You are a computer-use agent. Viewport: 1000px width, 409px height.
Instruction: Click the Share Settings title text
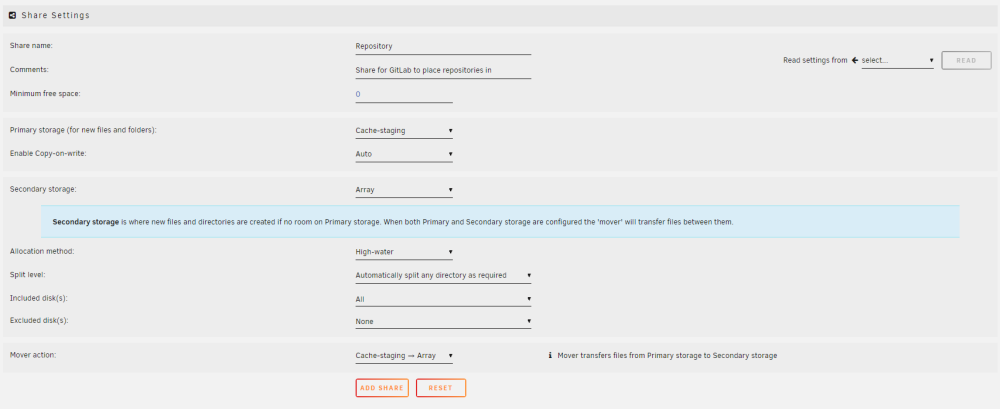tap(55, 15)
